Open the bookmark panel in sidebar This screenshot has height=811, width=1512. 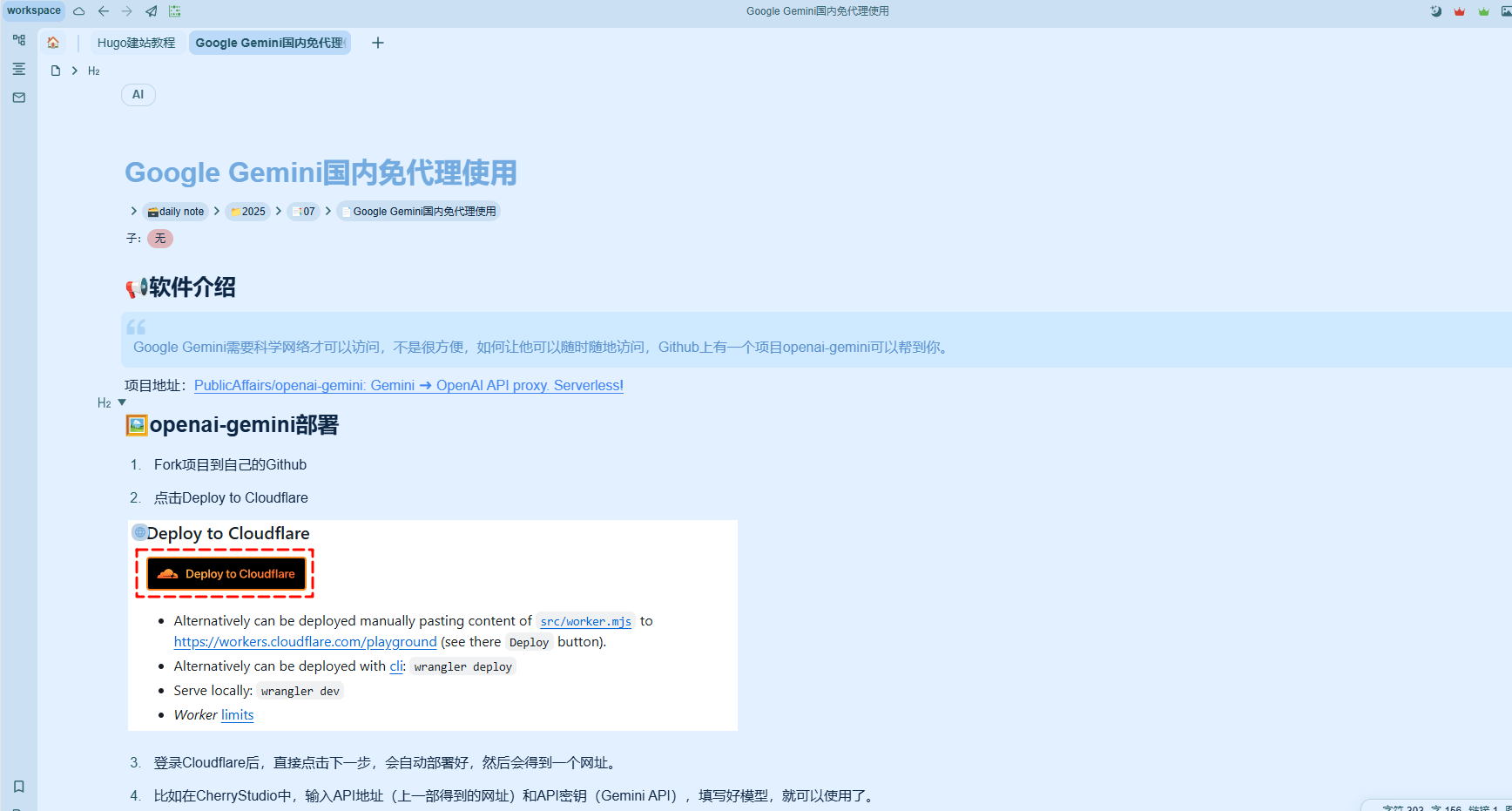pyautogui.click(x=19, y=787)
